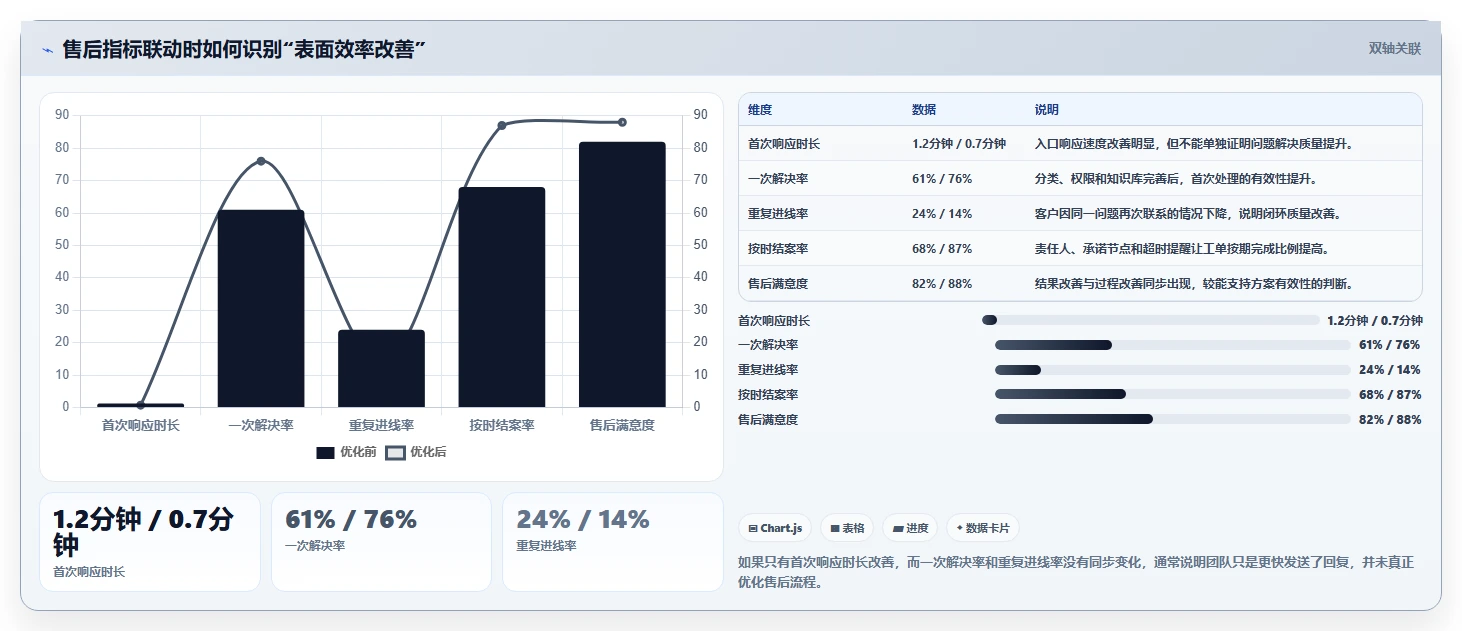Click the lightning icon beside the title
Screen dimensions: 1462x631
click(x=48, y=49)
